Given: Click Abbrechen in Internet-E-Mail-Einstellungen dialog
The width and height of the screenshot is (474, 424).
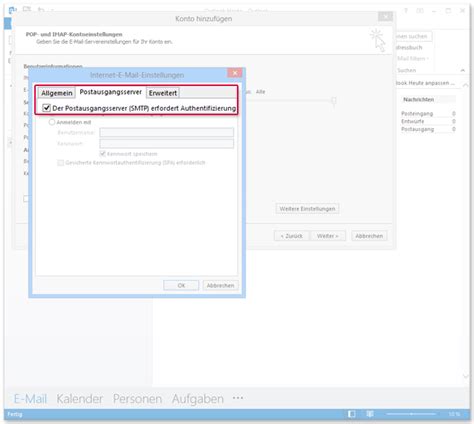Looking at the screenshot, I should 220,285.
